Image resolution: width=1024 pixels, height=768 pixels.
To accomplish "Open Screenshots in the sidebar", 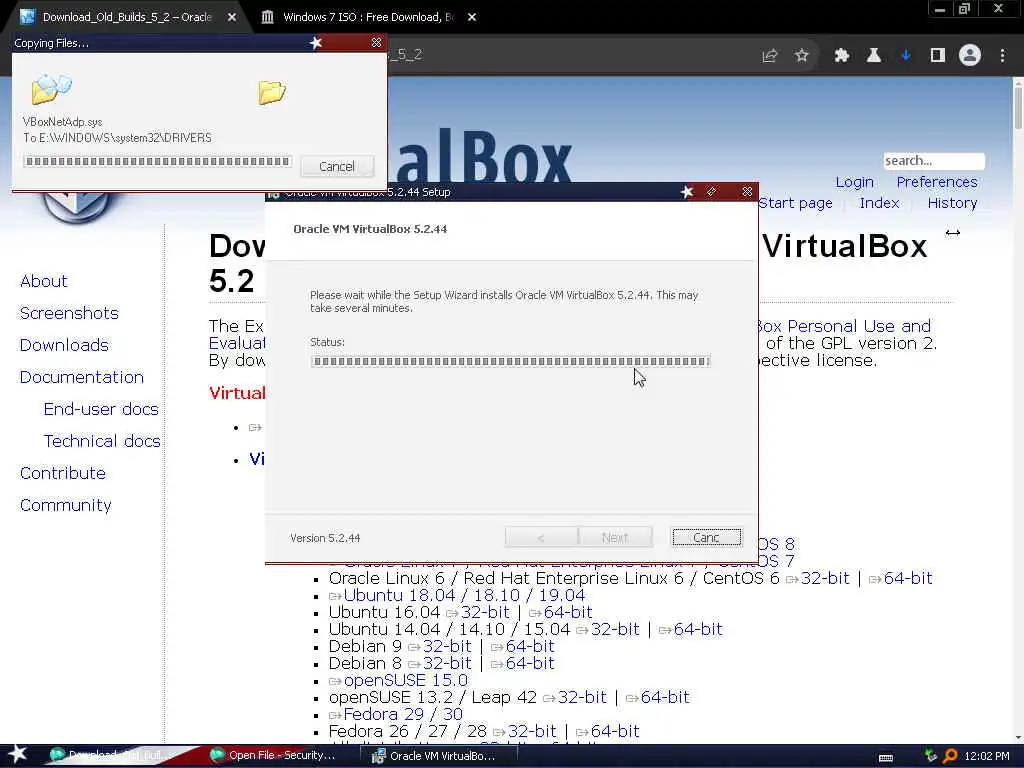I will coord(69,313).
